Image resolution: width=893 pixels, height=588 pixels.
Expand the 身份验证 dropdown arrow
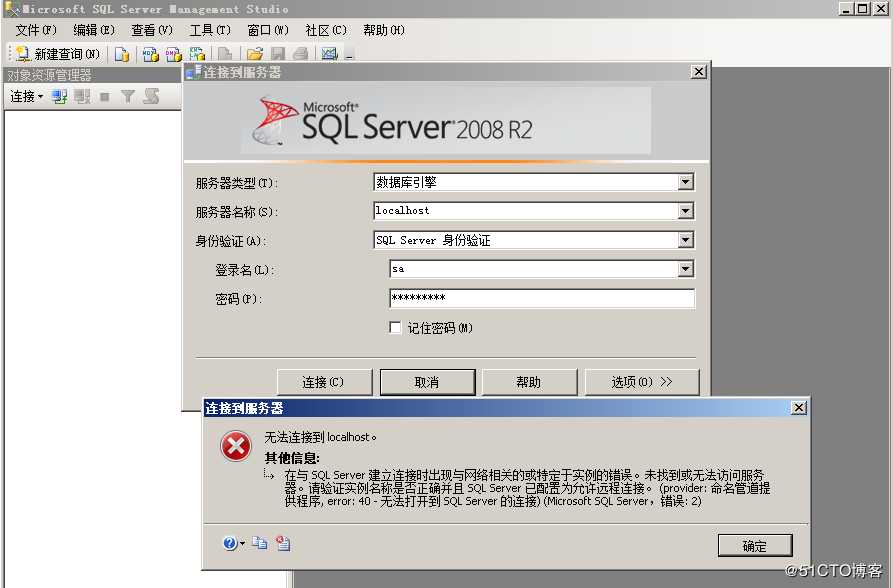[686, 240]
